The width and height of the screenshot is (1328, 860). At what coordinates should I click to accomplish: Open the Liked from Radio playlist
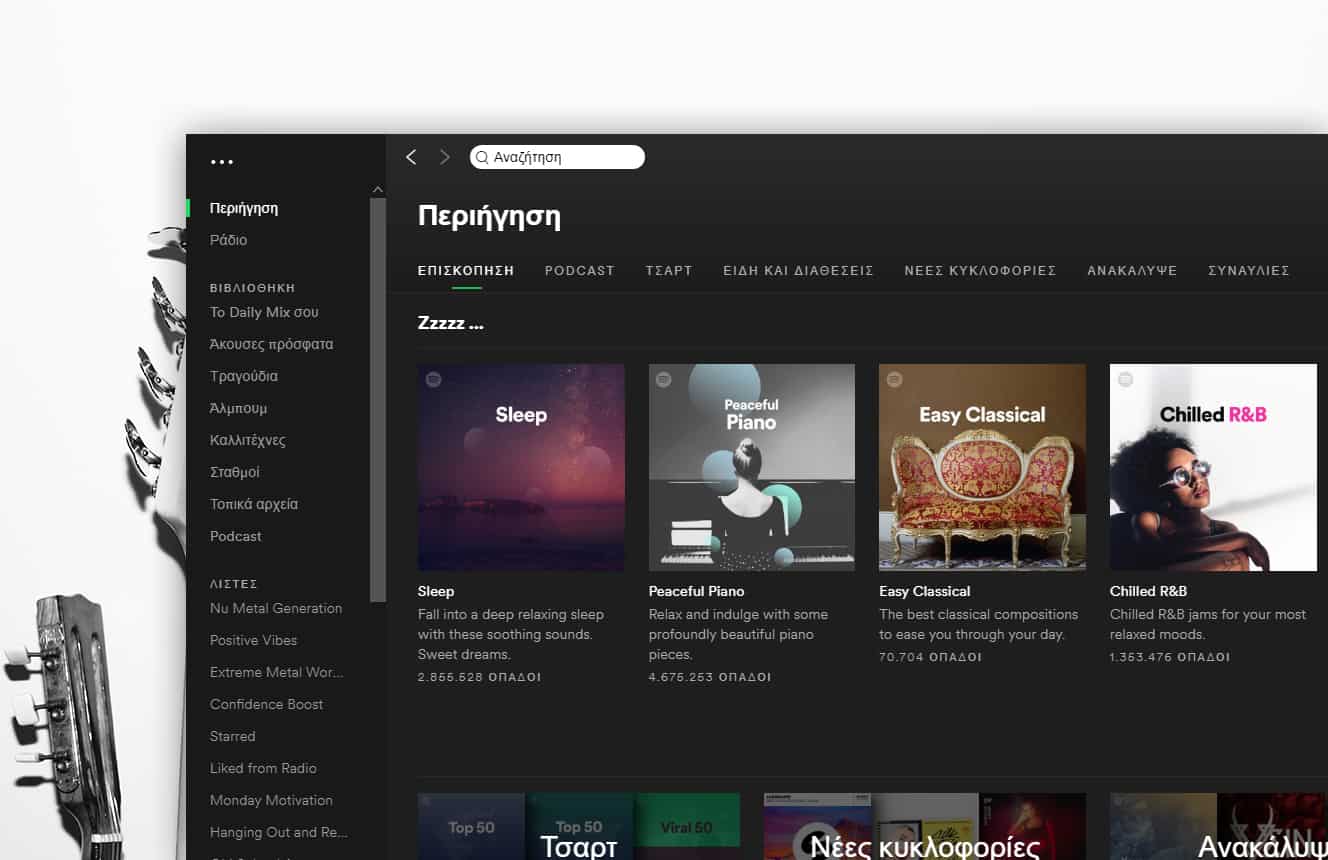[x=263, y=768]
